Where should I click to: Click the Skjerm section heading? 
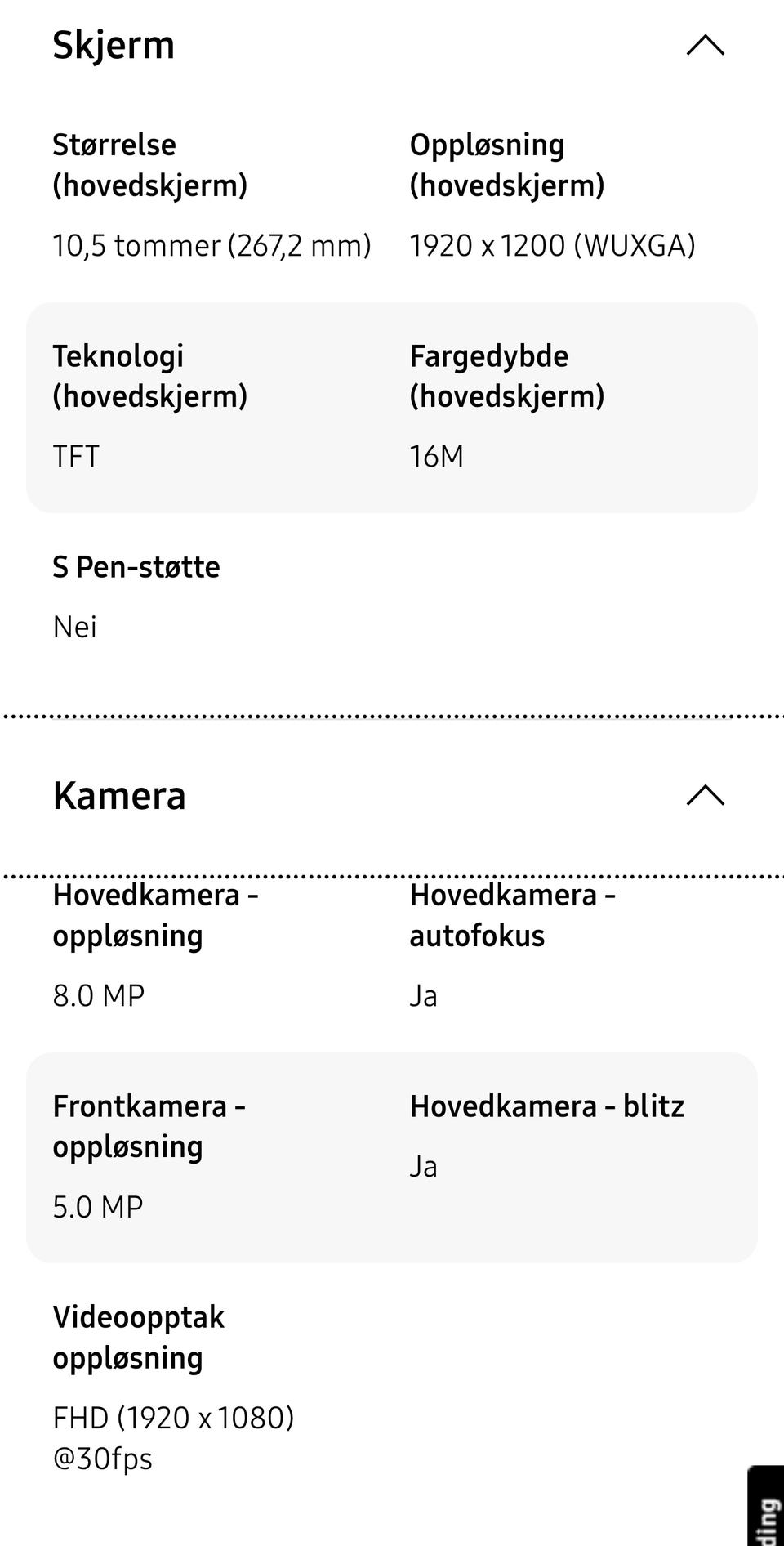pos(114,45)
